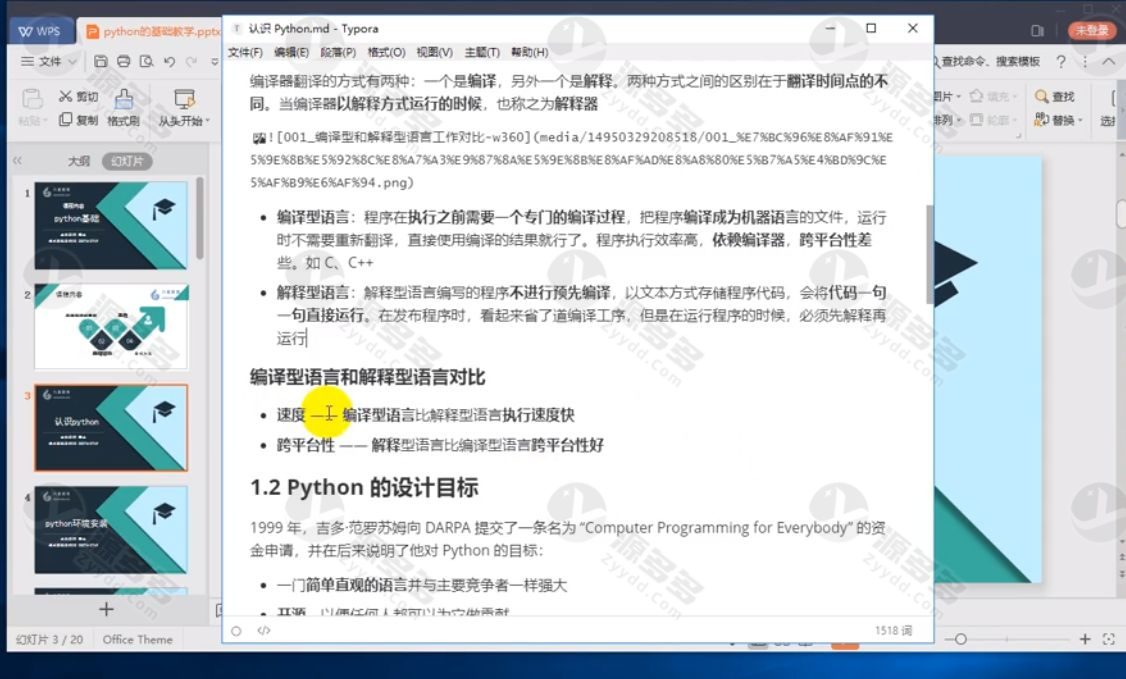The height and width of the screenshot is (679, 1126).
Task: Click the 未登录 login button
Action: pos(1092,30)
